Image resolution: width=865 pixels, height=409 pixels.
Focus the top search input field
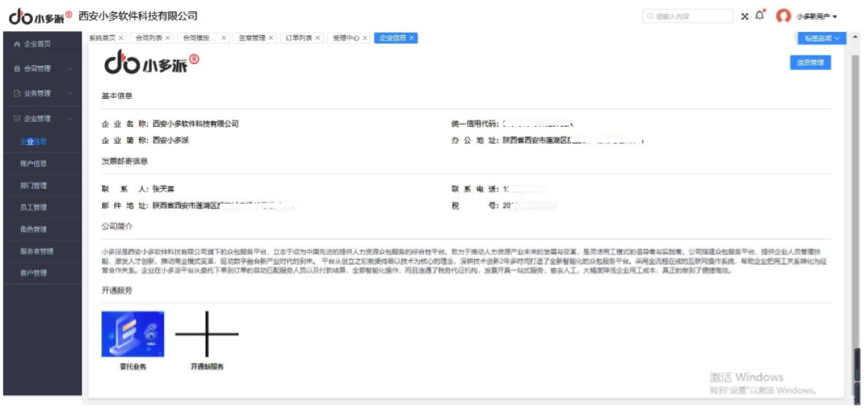(687, 17)
